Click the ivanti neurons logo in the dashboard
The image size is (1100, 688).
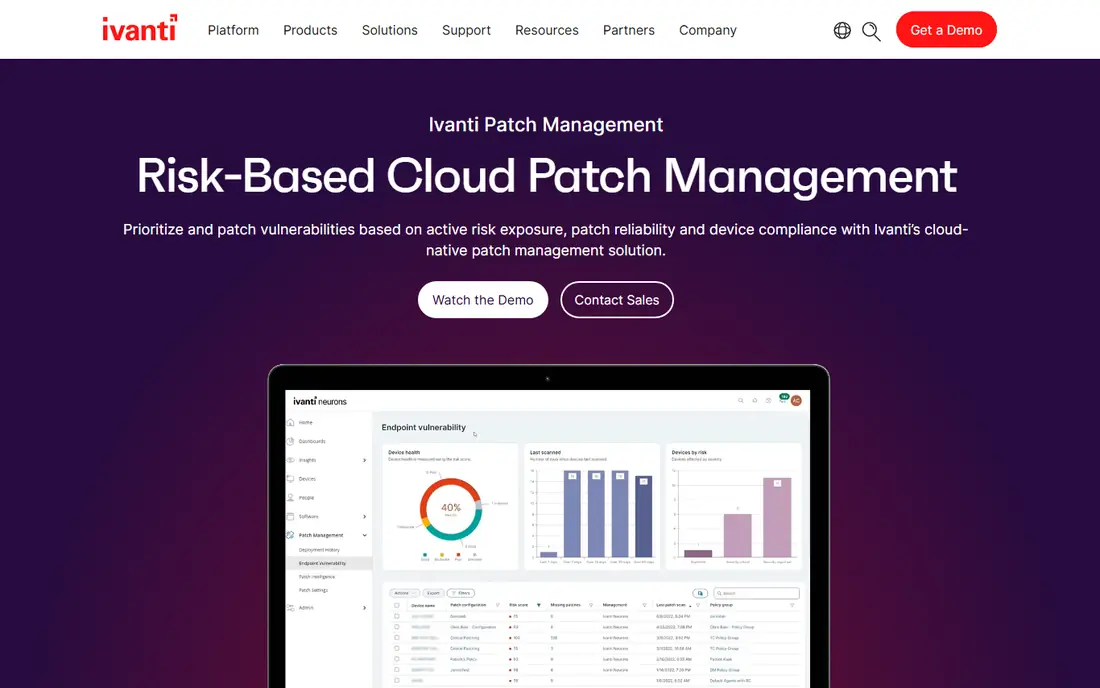click(320, 401)
